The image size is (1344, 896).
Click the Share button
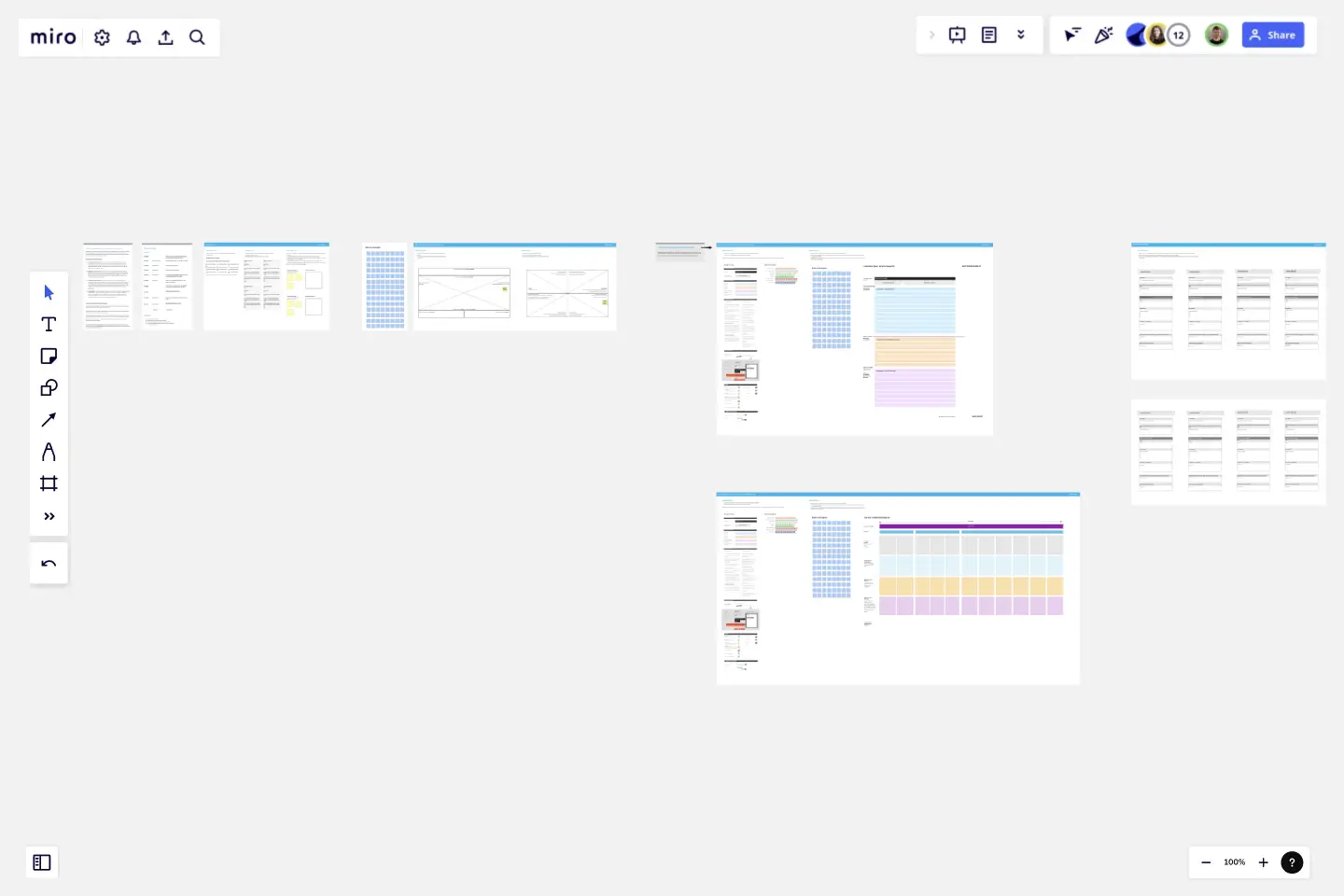point(1273,35)
